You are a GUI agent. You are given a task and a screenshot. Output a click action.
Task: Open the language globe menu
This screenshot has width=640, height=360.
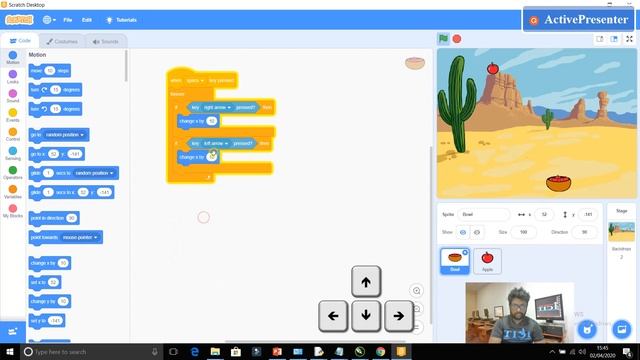tap(49, 20)
